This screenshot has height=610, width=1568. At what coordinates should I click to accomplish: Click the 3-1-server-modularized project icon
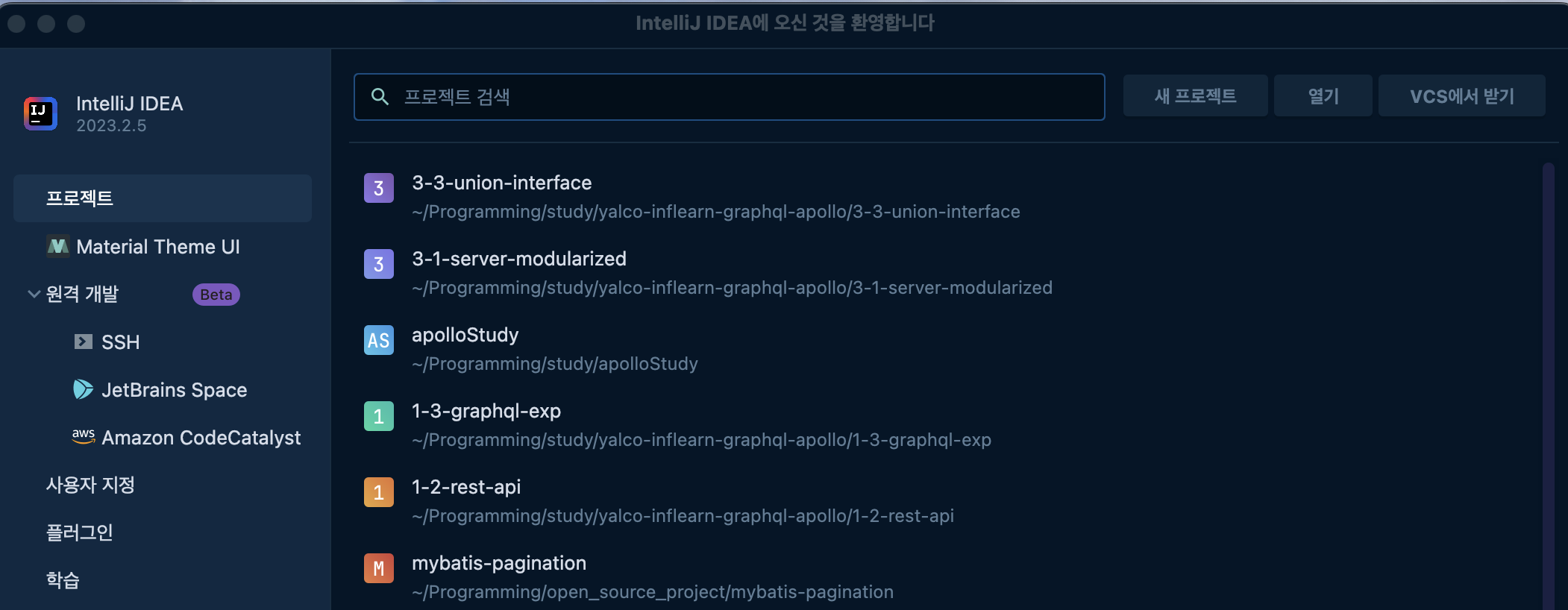pyautogui.click(x=379, y=264)
